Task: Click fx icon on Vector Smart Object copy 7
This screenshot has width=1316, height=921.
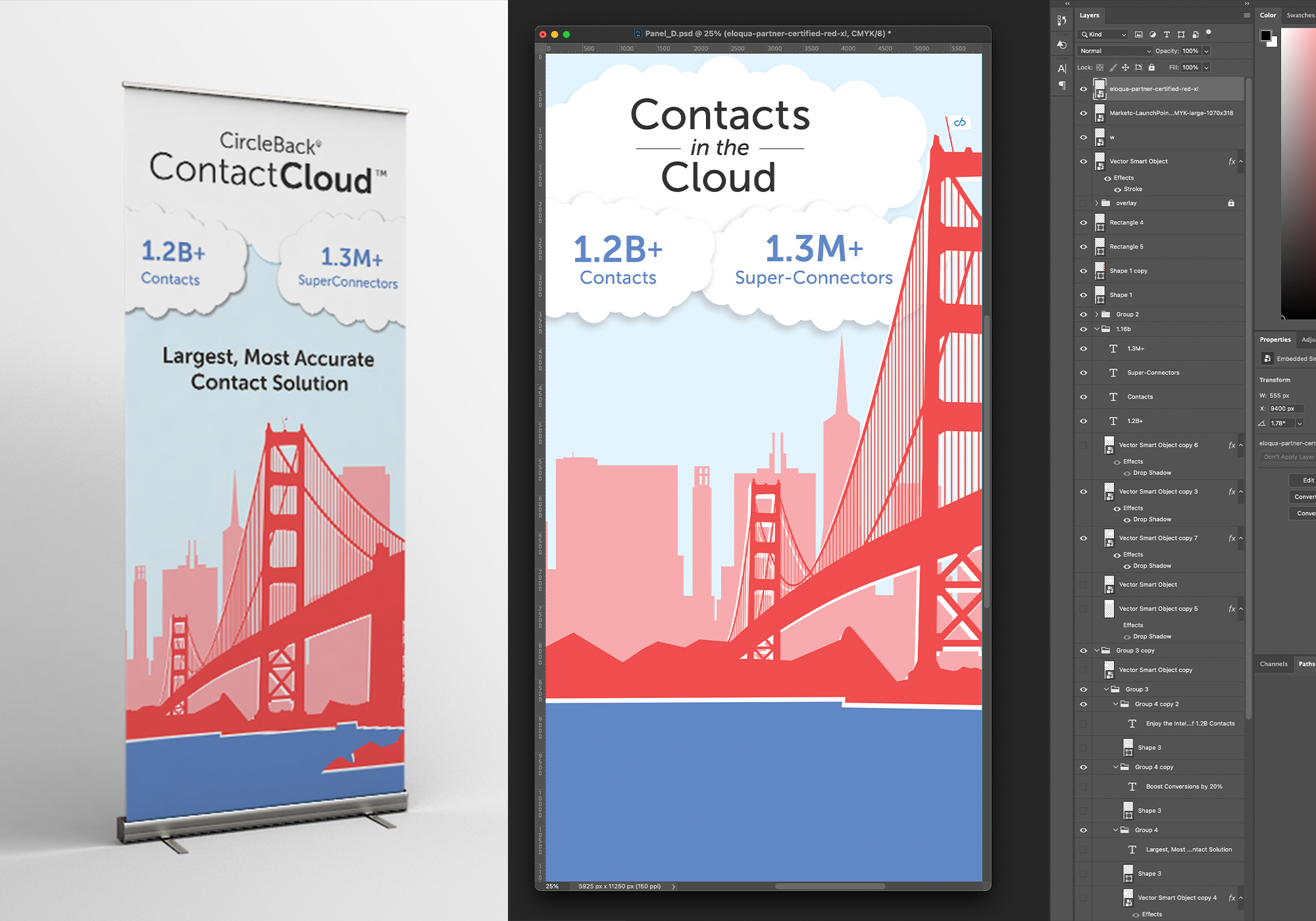Action: click(1232, 538)
